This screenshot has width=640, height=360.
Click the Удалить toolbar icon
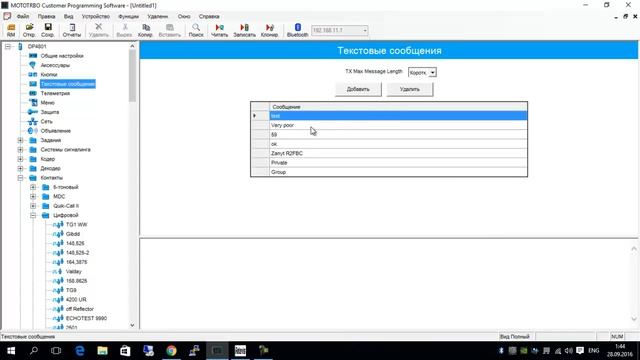click(x=98, y=30)
